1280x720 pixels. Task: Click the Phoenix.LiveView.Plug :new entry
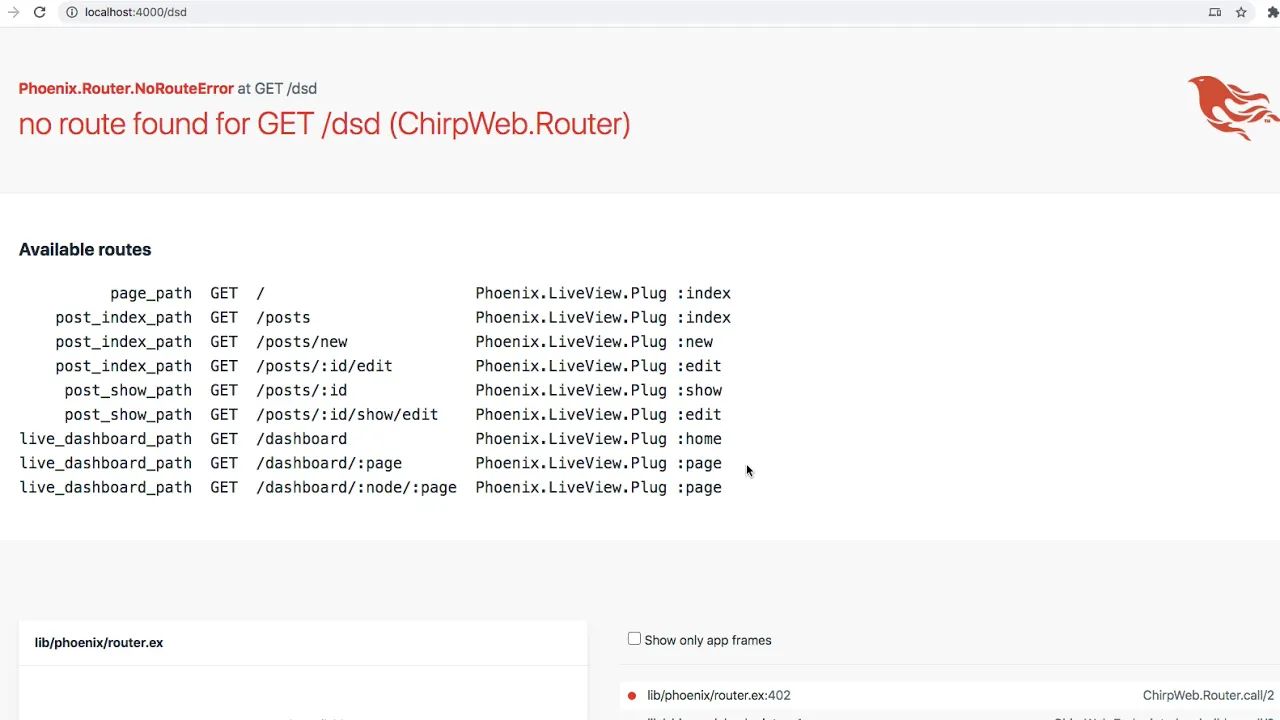point(594,342)
